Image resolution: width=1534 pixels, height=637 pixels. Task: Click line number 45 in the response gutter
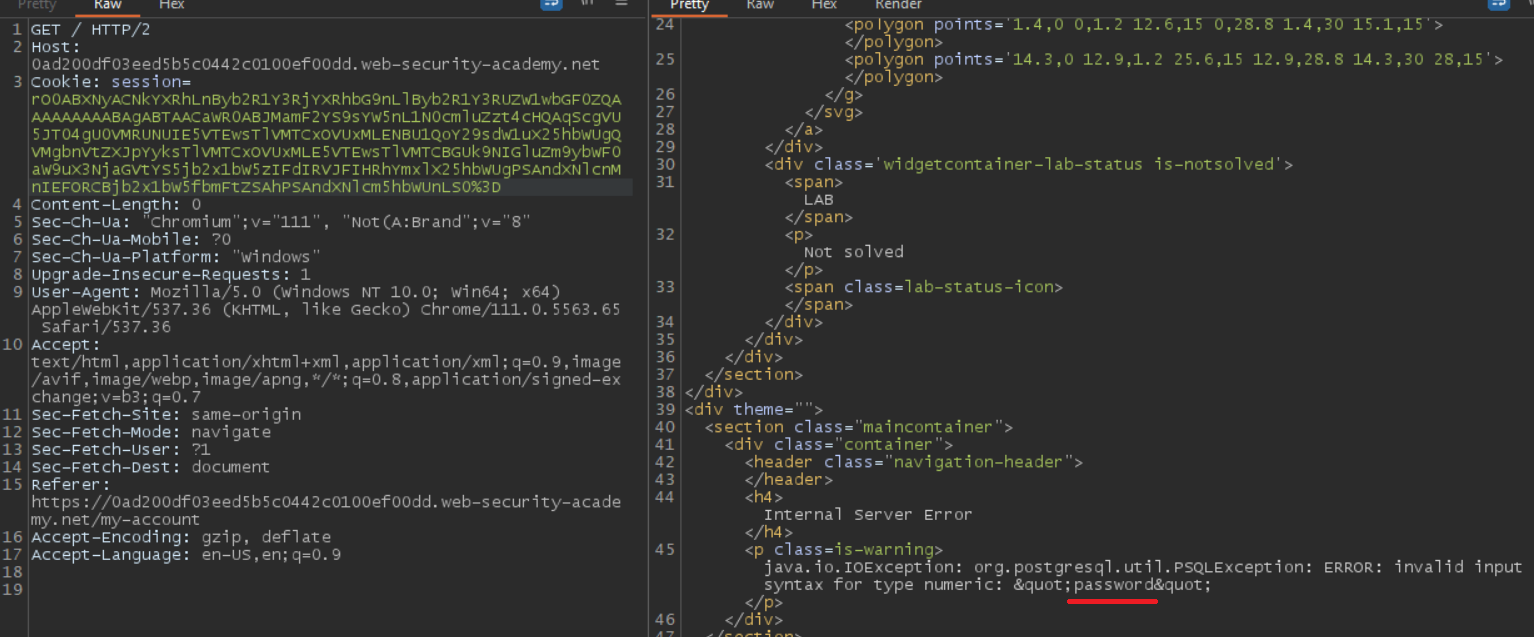coord(665,549)
